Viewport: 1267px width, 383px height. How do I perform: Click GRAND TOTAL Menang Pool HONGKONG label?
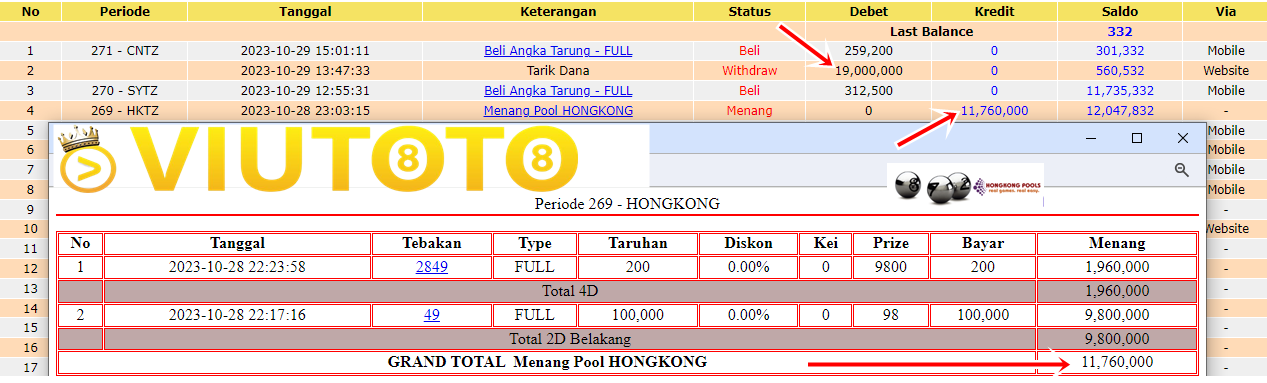tap(547, 362)
